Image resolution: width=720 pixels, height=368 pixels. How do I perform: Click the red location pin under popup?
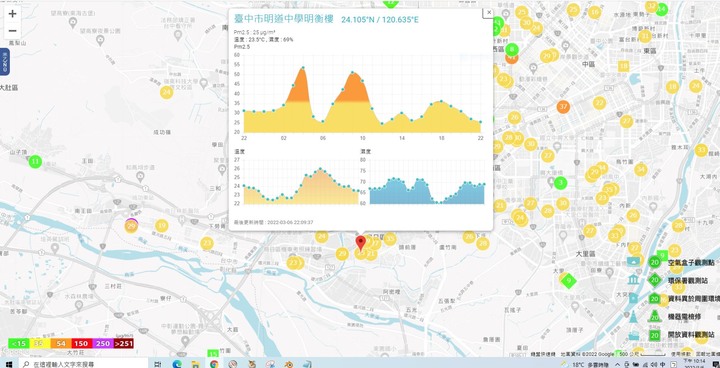pos(361,242)
